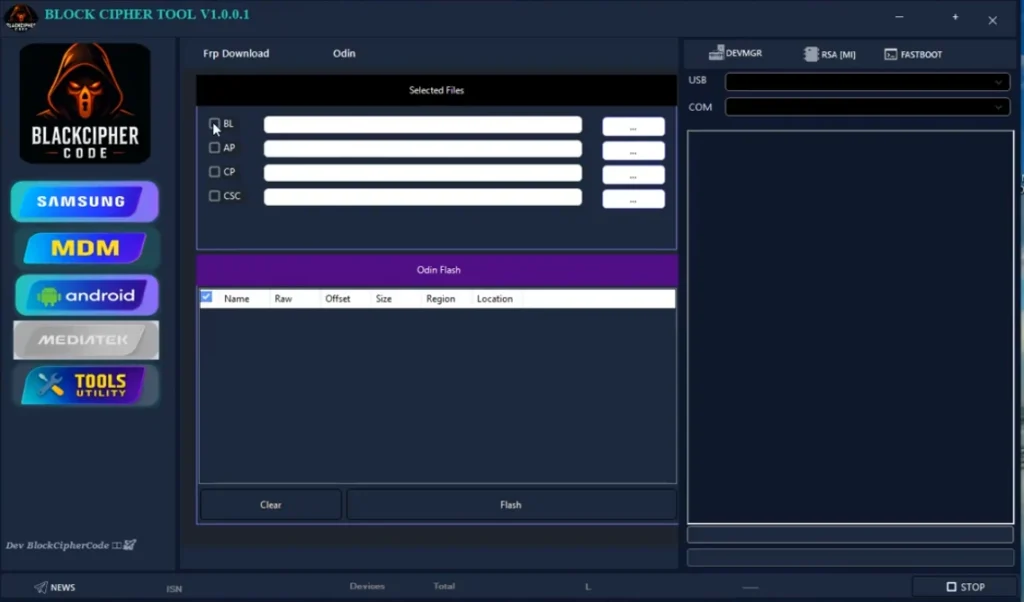
Task: Start flashing with the Flash button
Action: (510, 504)
